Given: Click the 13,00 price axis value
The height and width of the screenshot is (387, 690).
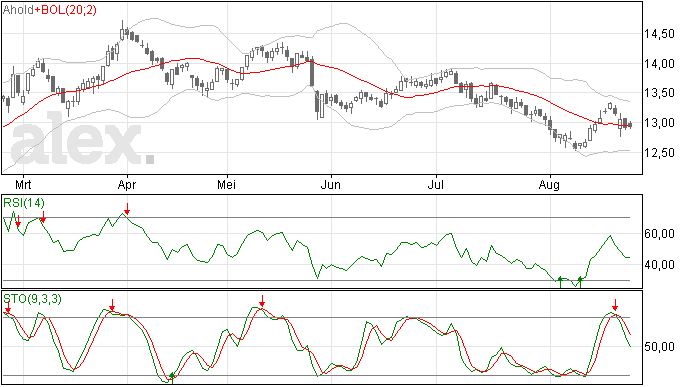Looking at the screenshot, I should [x=659, y=123].
